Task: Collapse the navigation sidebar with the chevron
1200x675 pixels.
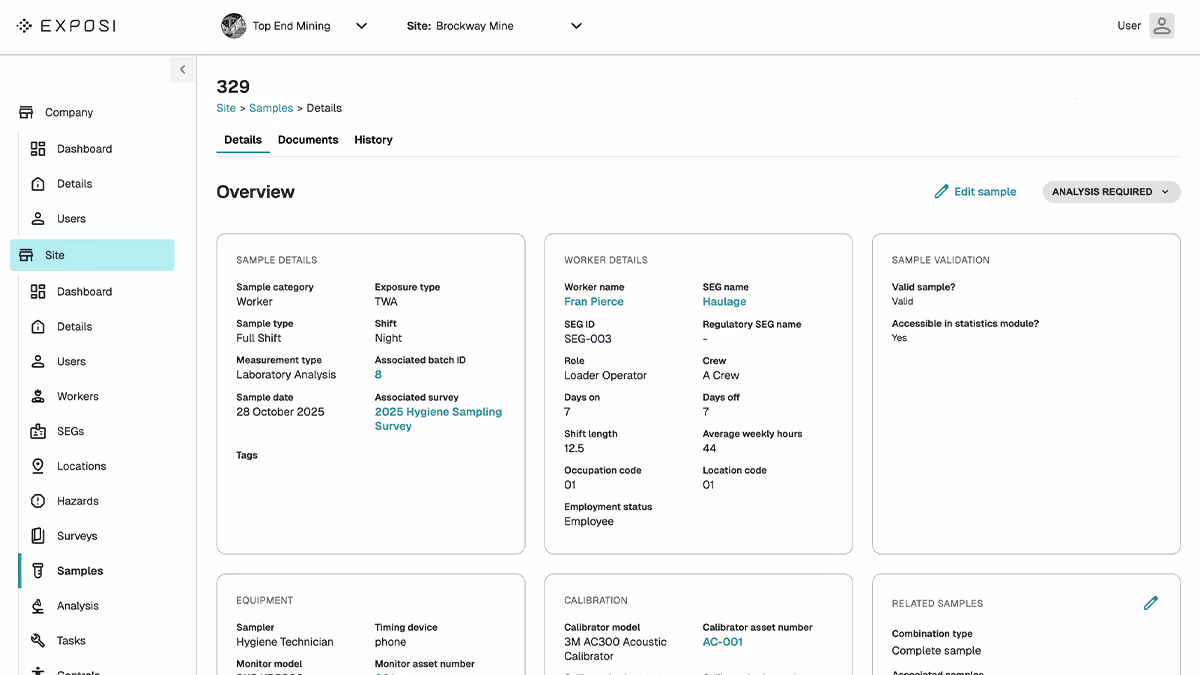Action: point(182,69)
